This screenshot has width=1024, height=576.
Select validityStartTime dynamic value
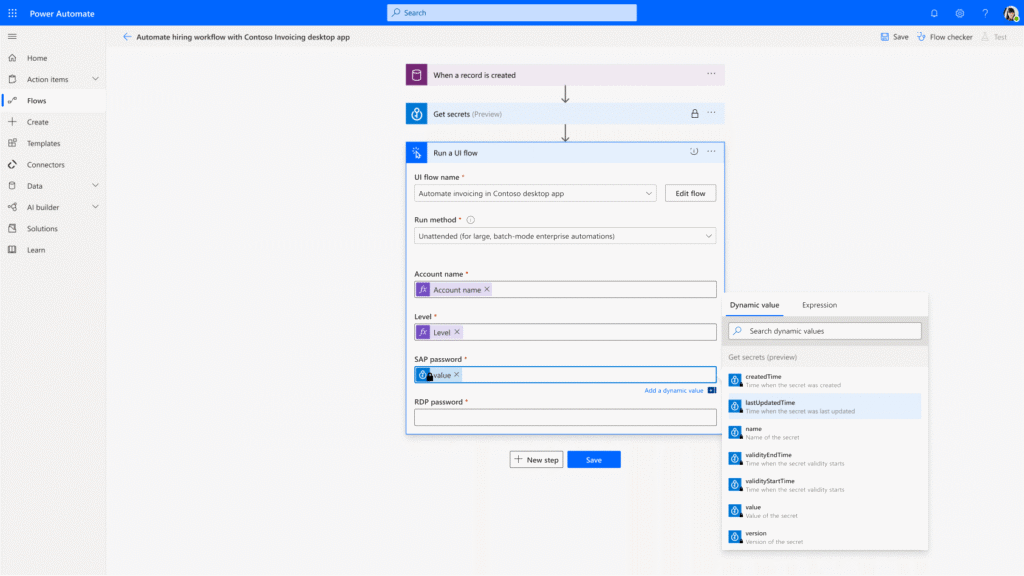tap(825, 485)
